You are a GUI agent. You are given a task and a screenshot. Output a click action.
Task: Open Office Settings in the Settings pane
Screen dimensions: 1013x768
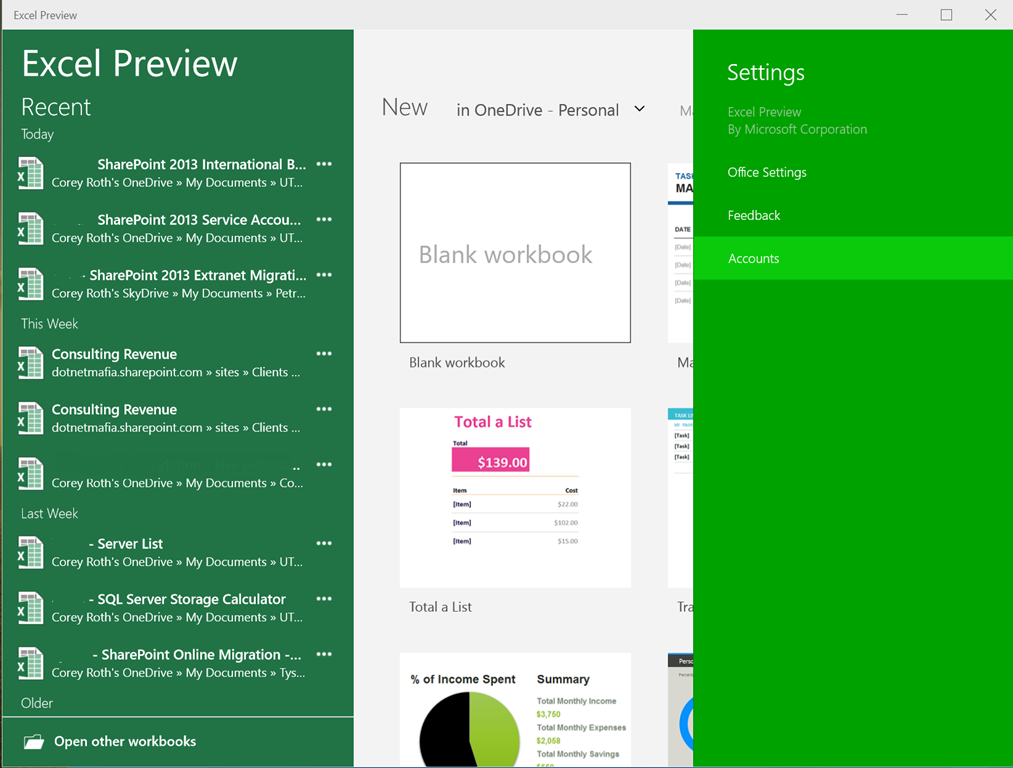pyautogui.click(x=767, y=172)
